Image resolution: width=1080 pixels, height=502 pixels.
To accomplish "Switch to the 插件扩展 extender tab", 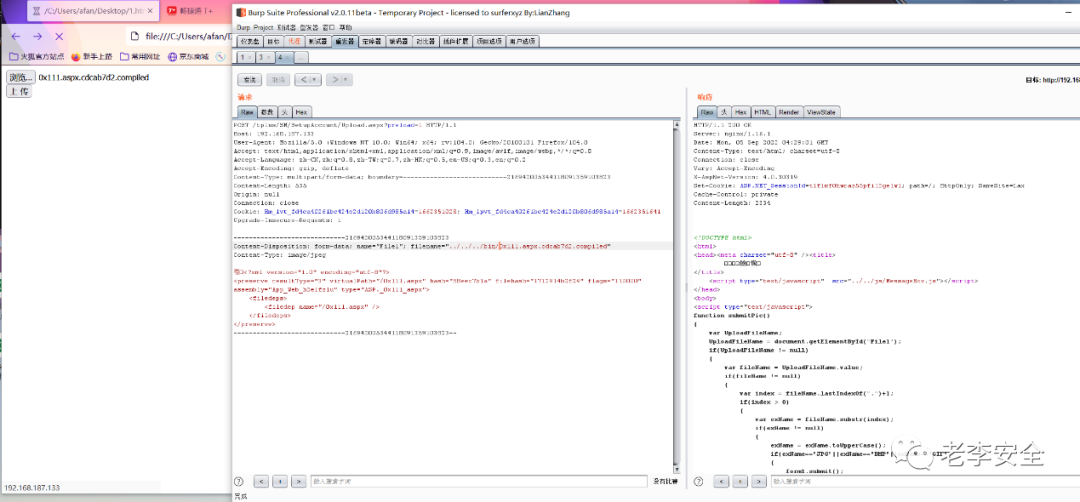I will (455, 41).
